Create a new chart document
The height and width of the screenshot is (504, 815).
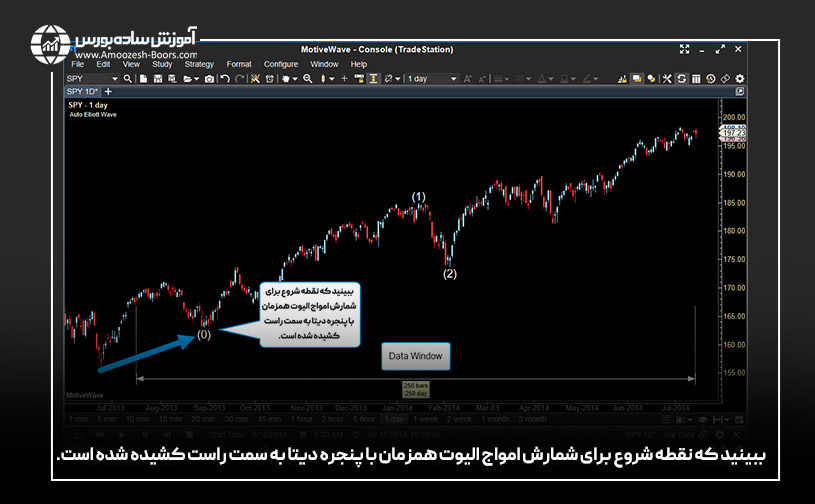point(143,78)
